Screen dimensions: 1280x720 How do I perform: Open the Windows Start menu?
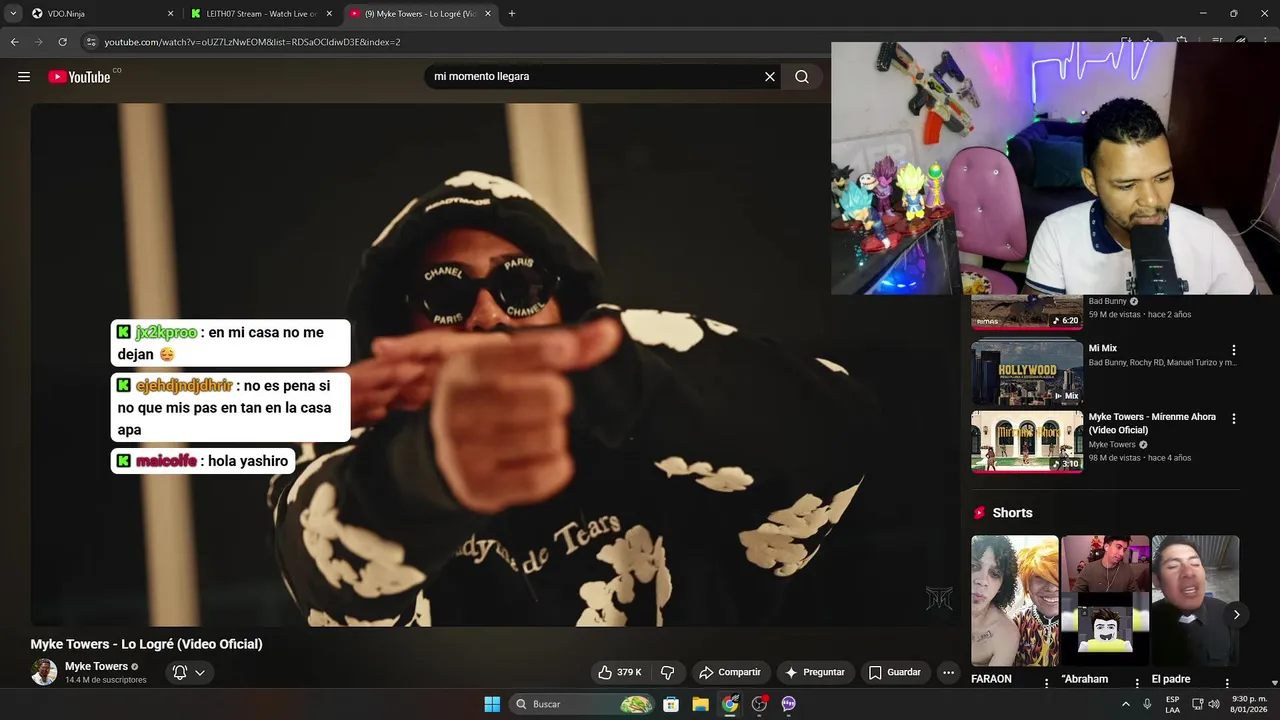[x=492, y=704]
